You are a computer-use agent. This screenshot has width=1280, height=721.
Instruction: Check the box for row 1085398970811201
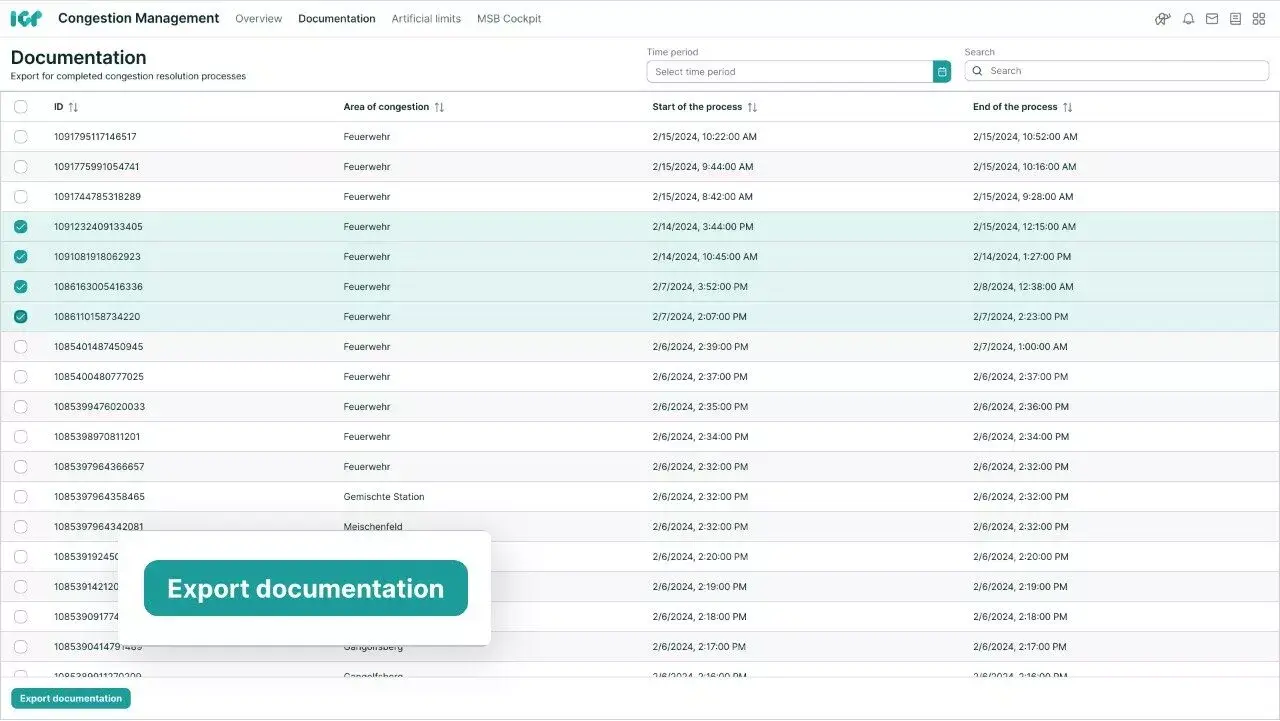[x=21, y=437]
